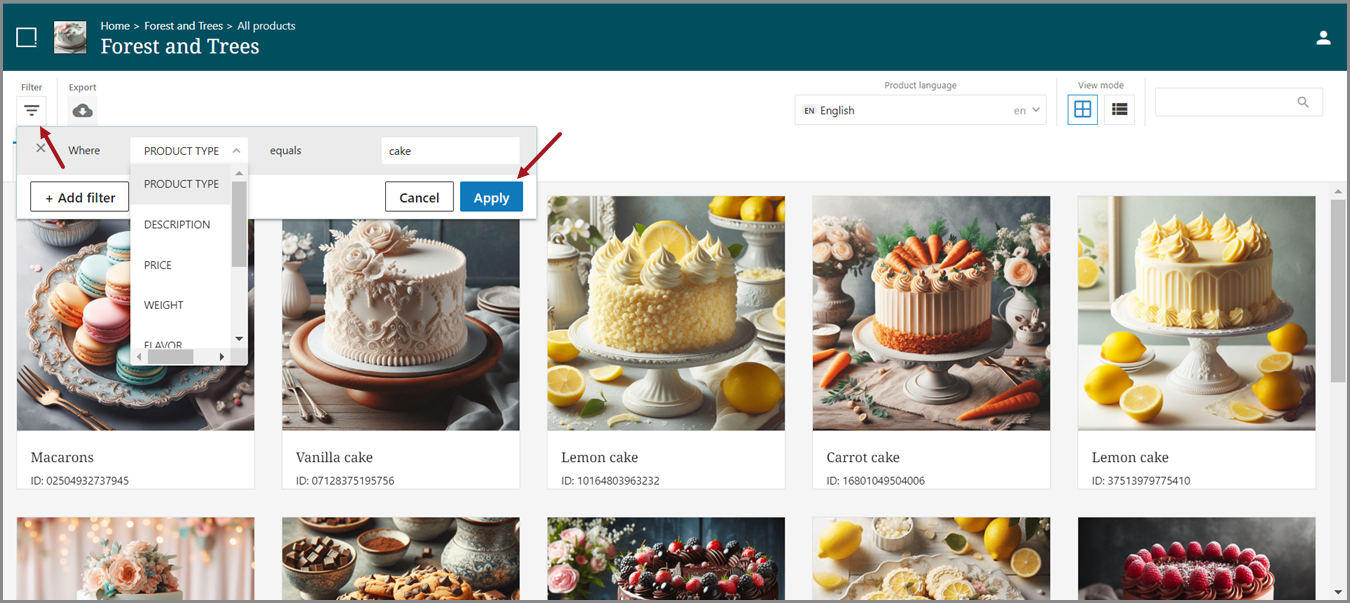The height and width of the screenshot is (603, 1350).
Task: Go to Home breadcrumb link
Action: pyautogui.click(x=115, y=26)
